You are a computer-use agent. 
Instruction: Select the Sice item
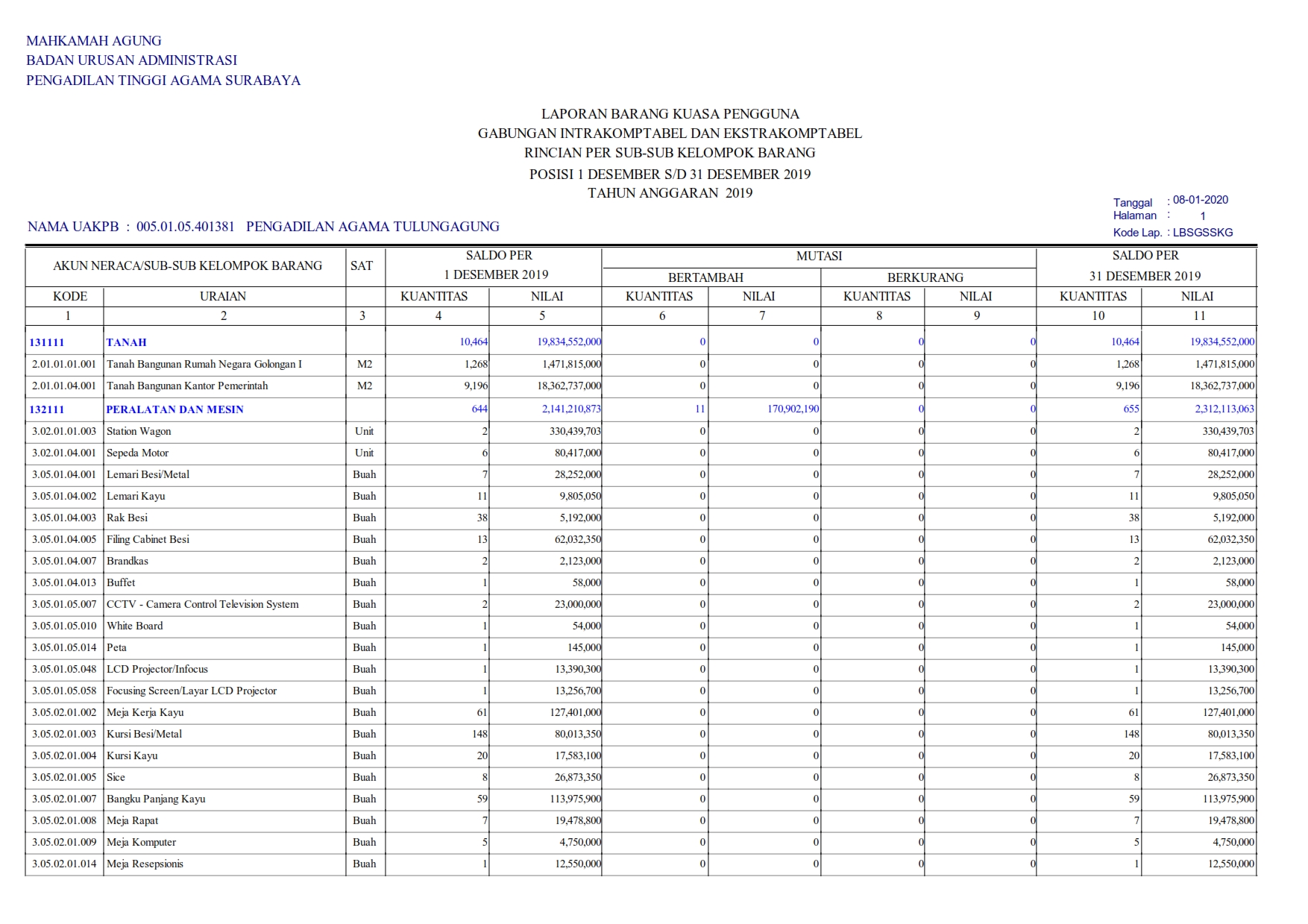click(x=116, y=778)
